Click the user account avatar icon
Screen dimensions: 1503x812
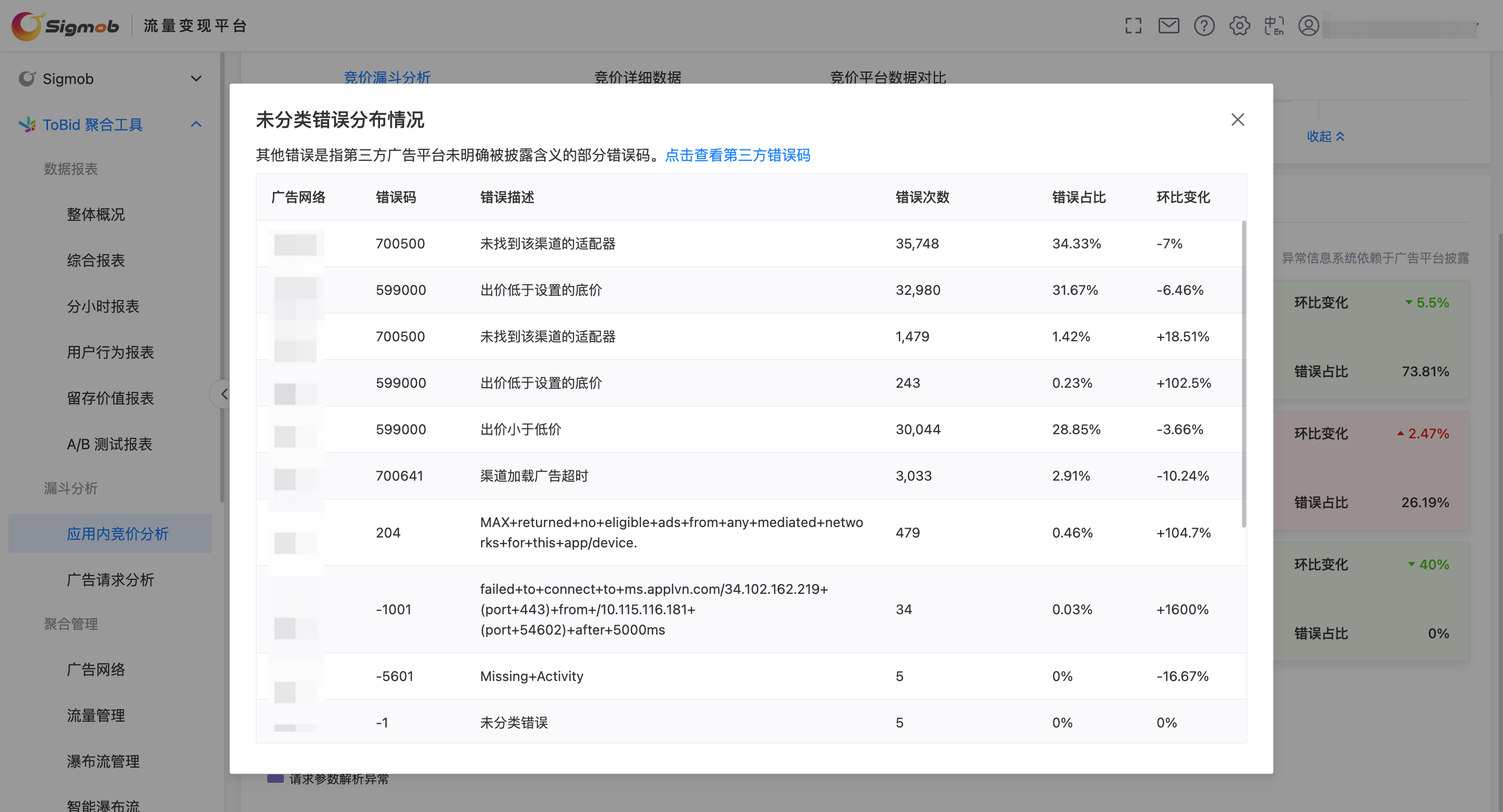pyautogui.click(x=1309, y=26)
